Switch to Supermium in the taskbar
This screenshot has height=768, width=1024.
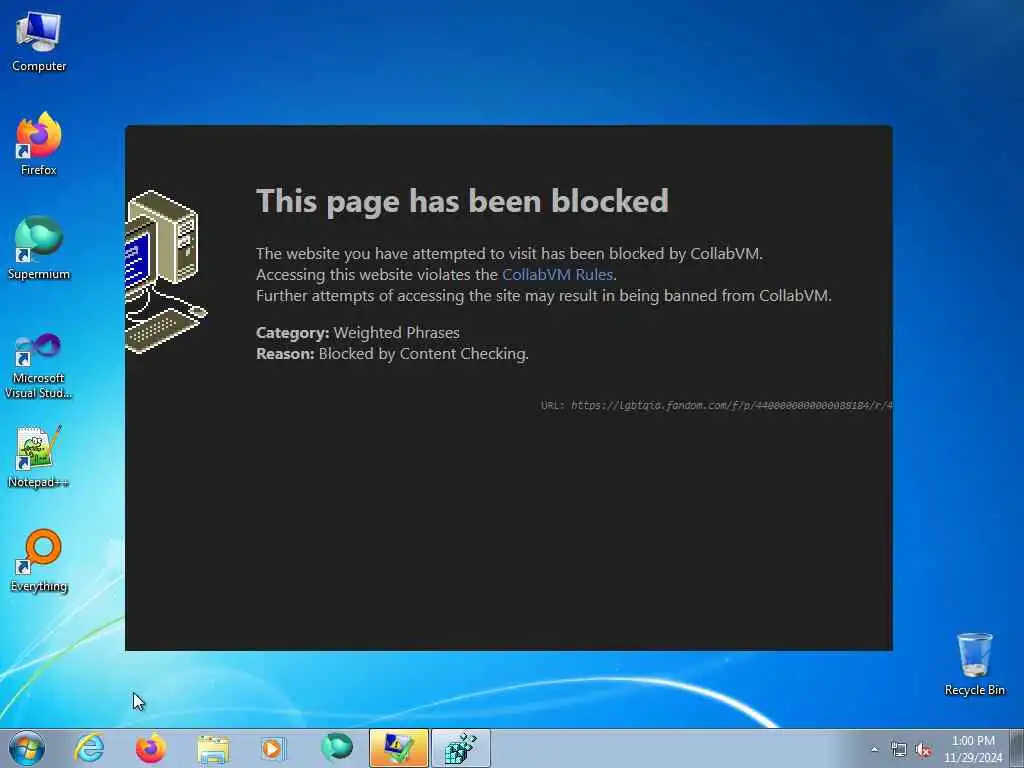pyautogui.click(x=336, y=748)
